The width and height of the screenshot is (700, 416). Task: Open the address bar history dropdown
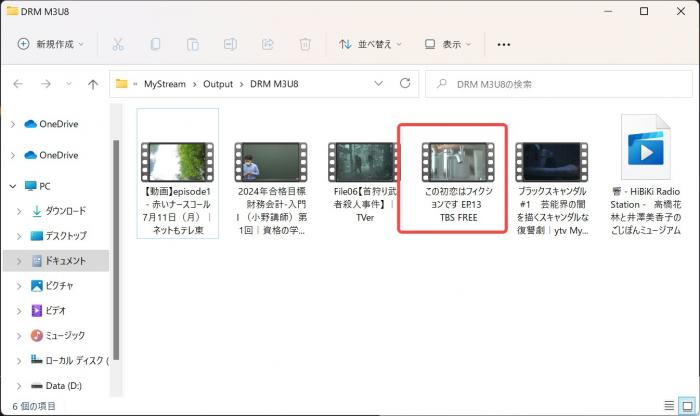tap(379, 83)
